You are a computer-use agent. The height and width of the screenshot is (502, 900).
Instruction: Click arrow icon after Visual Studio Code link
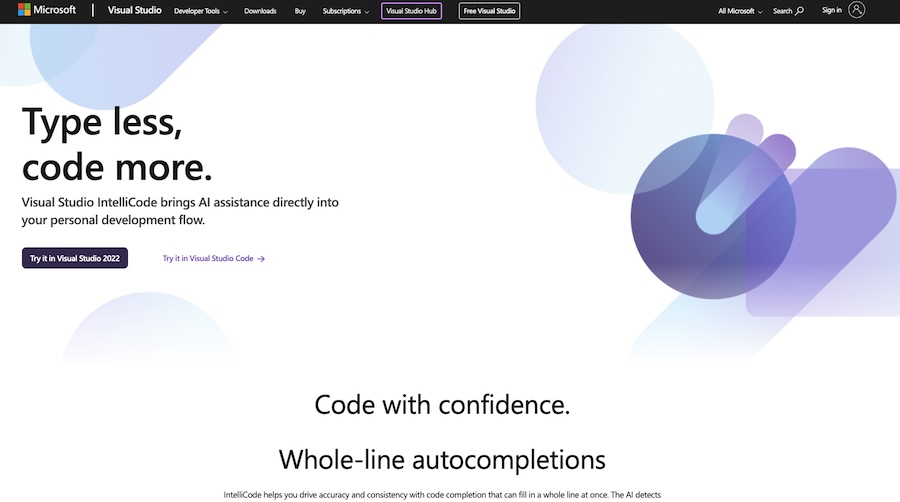click(x=261, y=258)
